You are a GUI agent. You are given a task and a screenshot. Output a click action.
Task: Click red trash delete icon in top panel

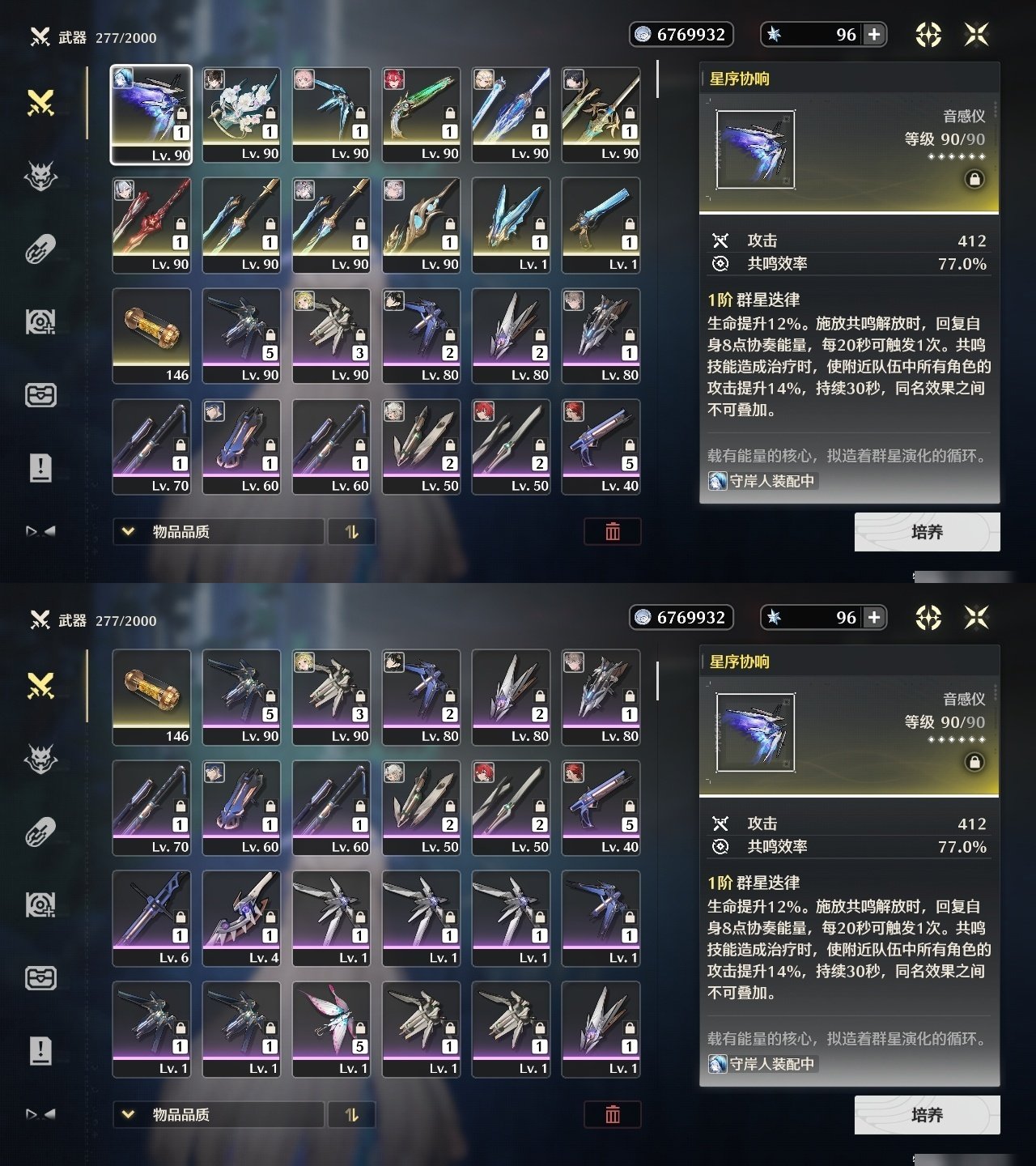pos(613,531)
